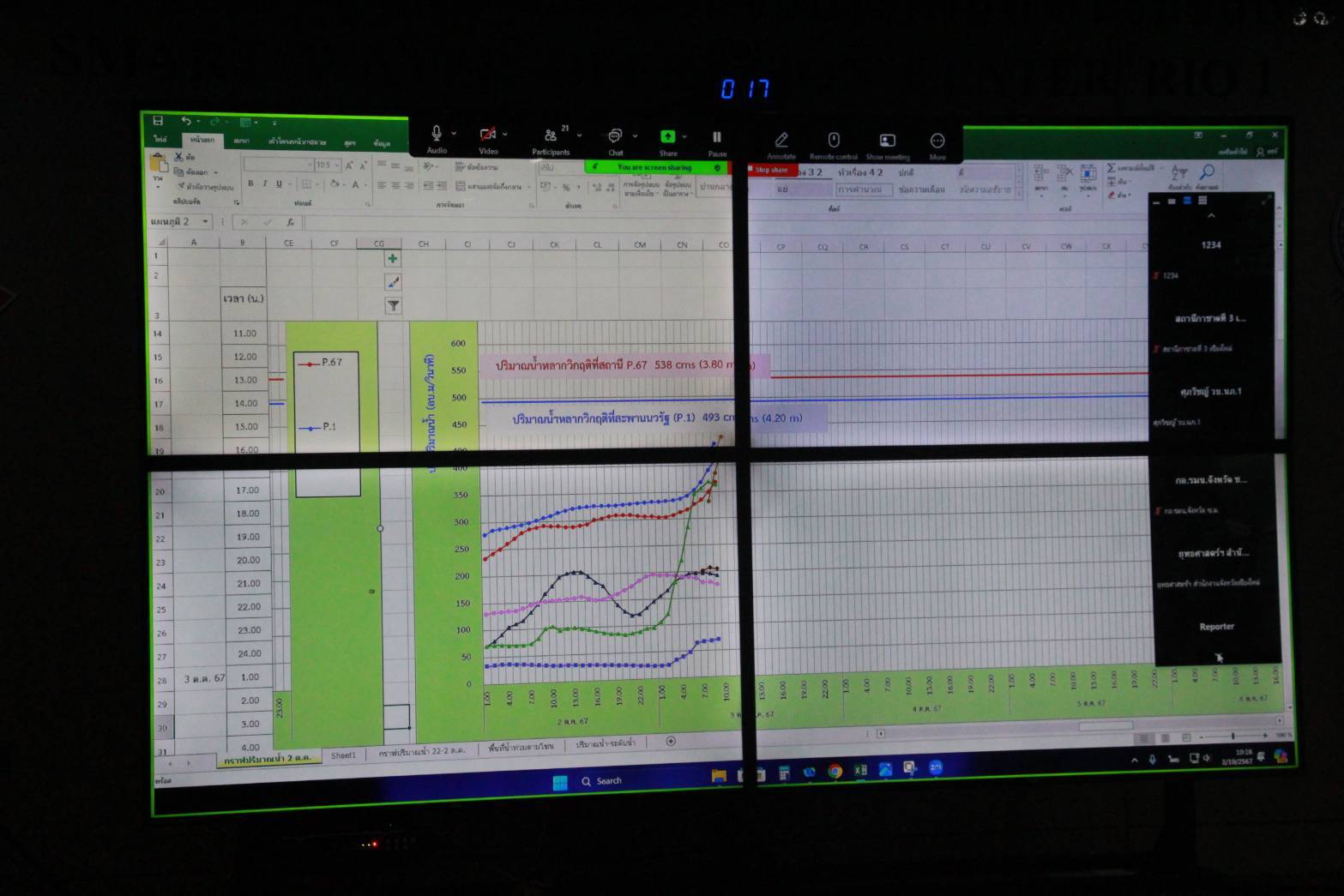
Task: Toggle bold formatting in Excel ribbon
Action: (x=250, y=183)
